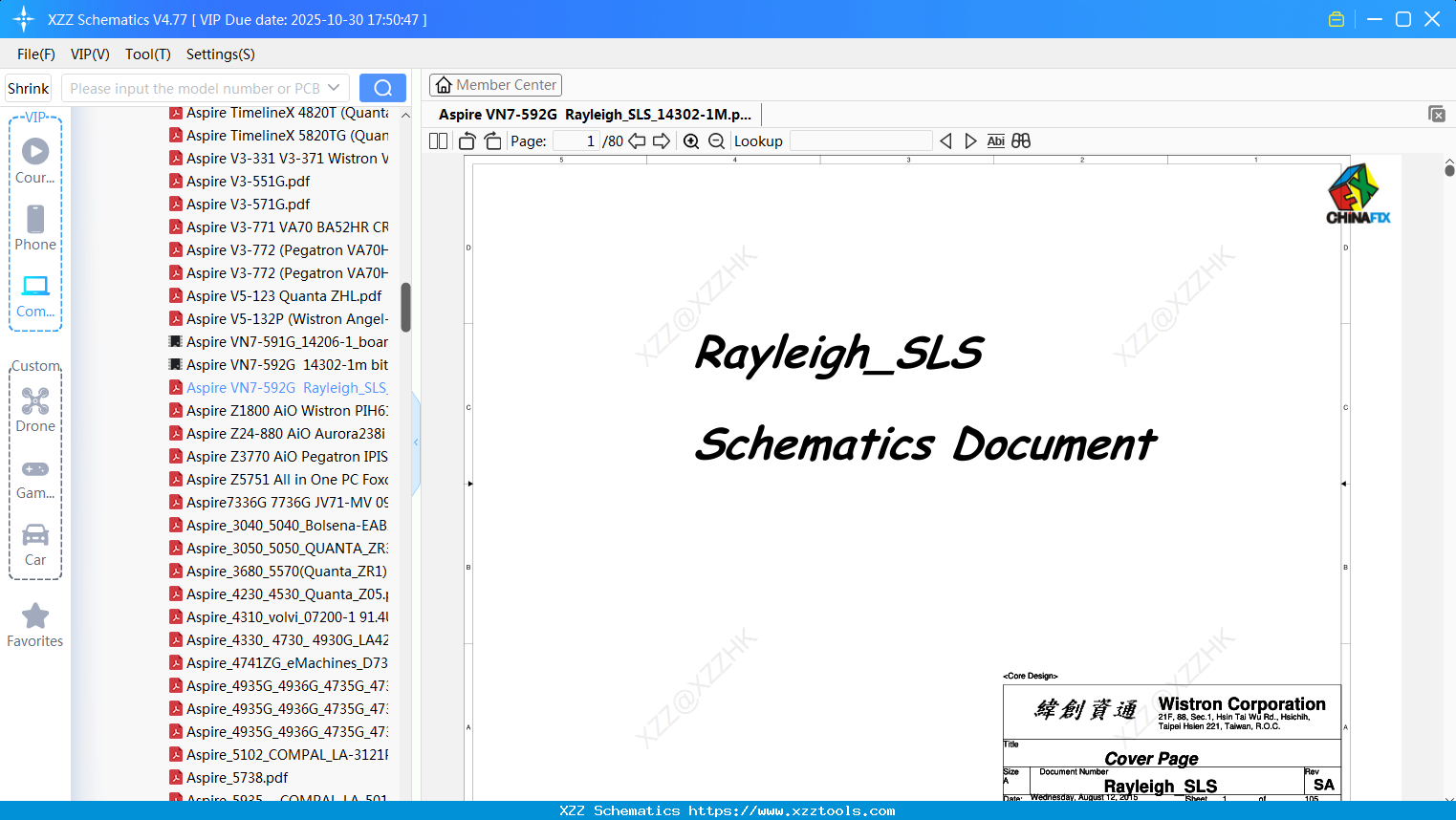Open Aspire V3-771 VA70 BA52HR file
Viewport: 1456px width, 820px height.
279,227
